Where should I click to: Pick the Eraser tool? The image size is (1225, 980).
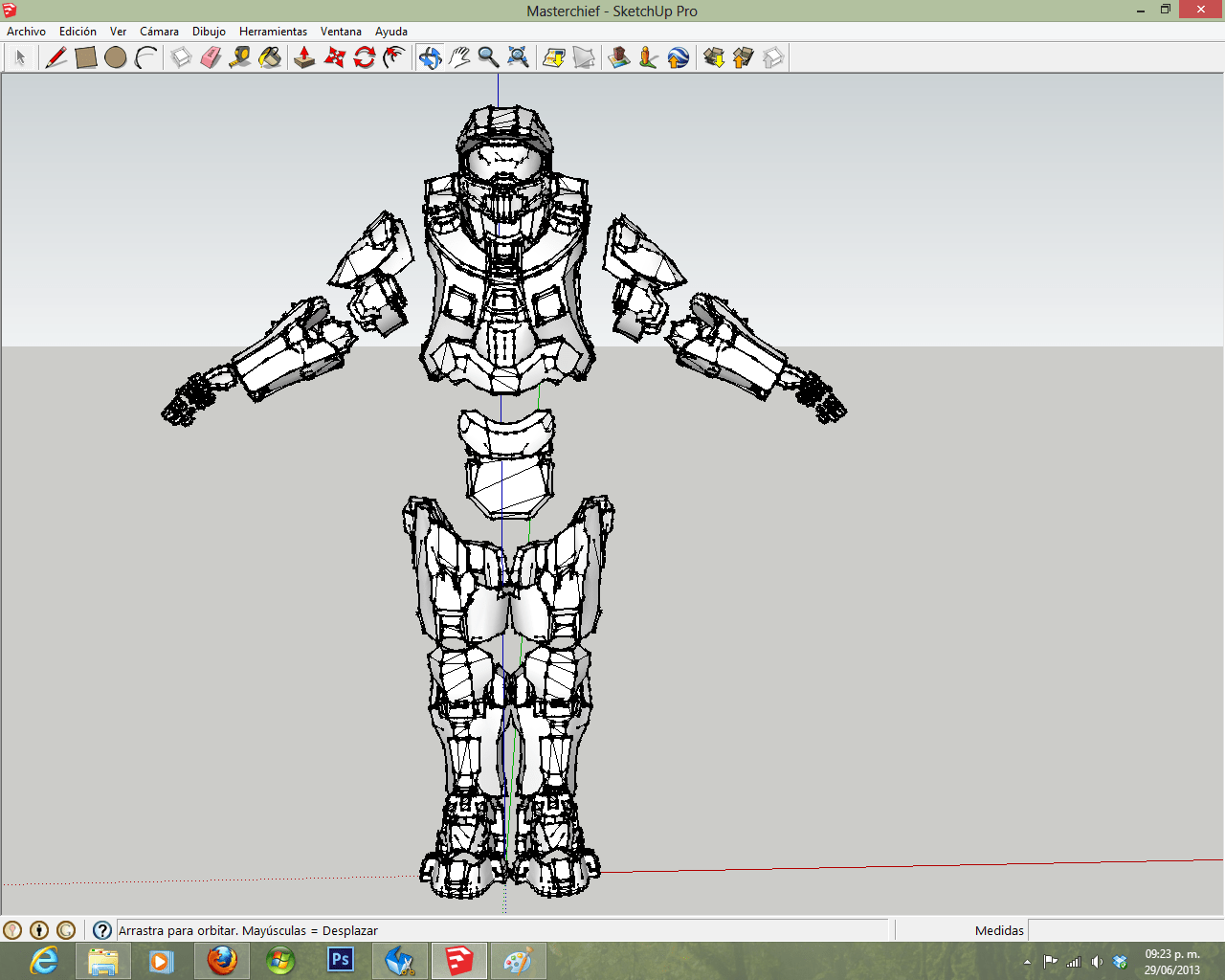[x=211, y=58]
